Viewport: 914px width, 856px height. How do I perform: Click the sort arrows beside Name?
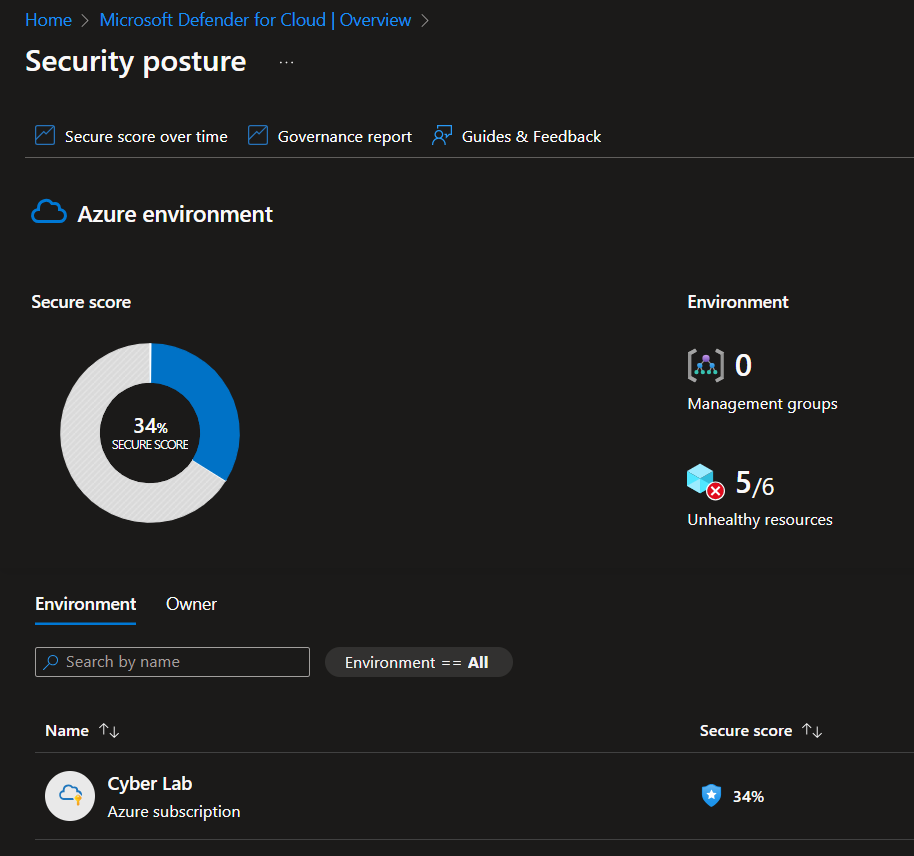[109, 730]
